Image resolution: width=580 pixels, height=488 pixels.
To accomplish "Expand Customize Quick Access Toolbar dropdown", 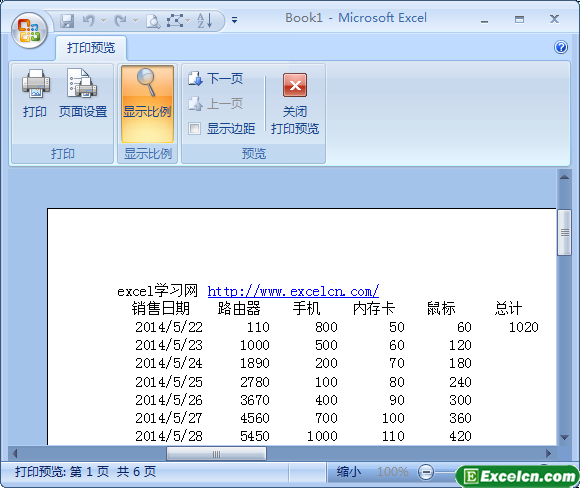I will pos(234,20).
